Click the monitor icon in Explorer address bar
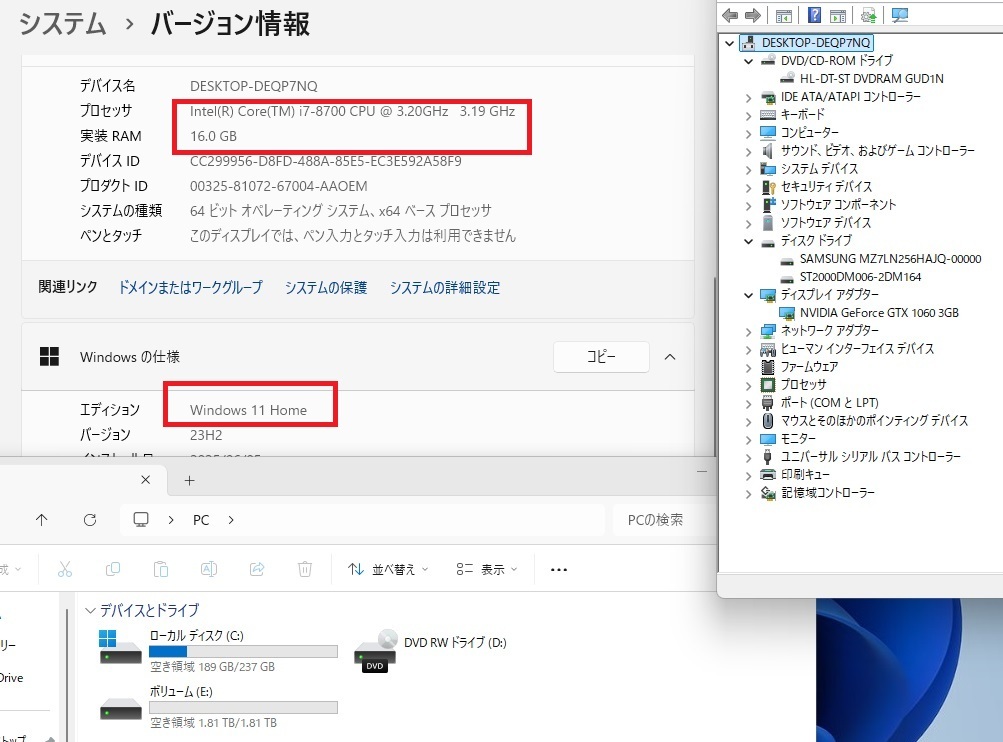1003x742 pixels. [x=141, y=519]
